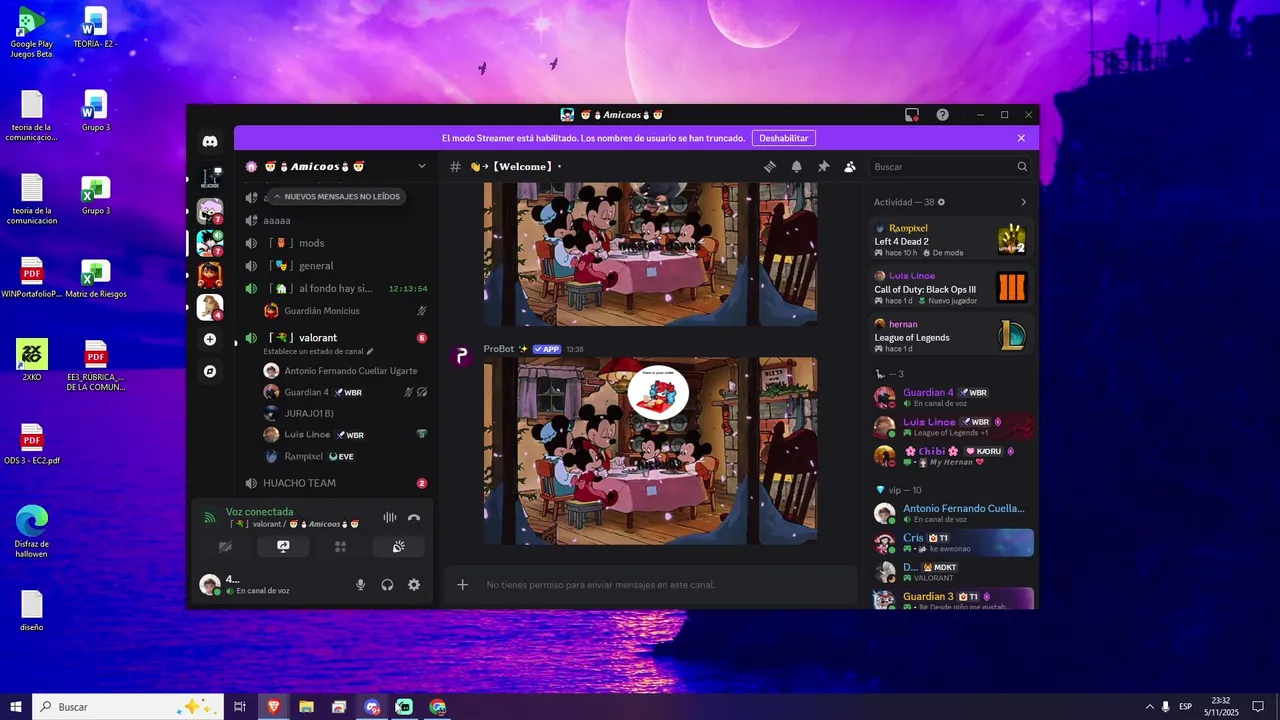Toggle headphone deafen in user panel
Screen dimensions: 1280x720
click(387, 585)
